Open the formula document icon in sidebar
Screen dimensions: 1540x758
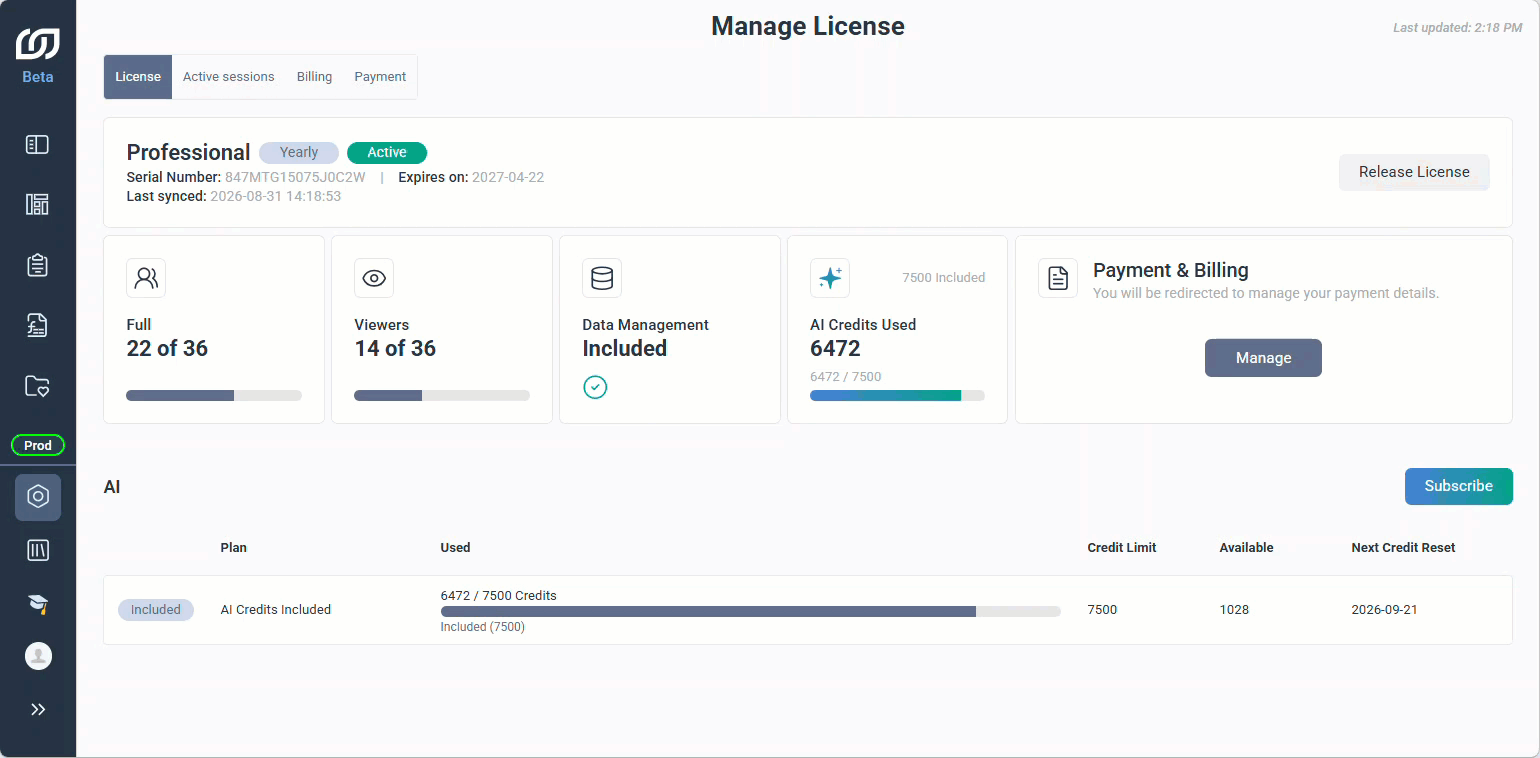(x=38, y=325)
